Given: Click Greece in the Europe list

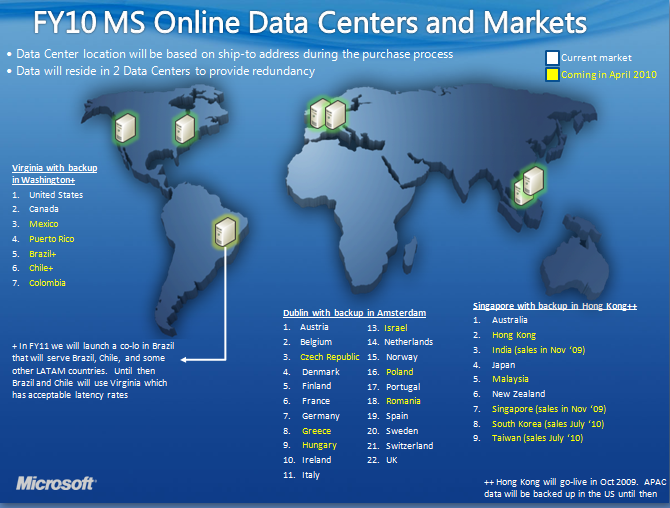Looking at the screenshot, I should tap(316, 431).
